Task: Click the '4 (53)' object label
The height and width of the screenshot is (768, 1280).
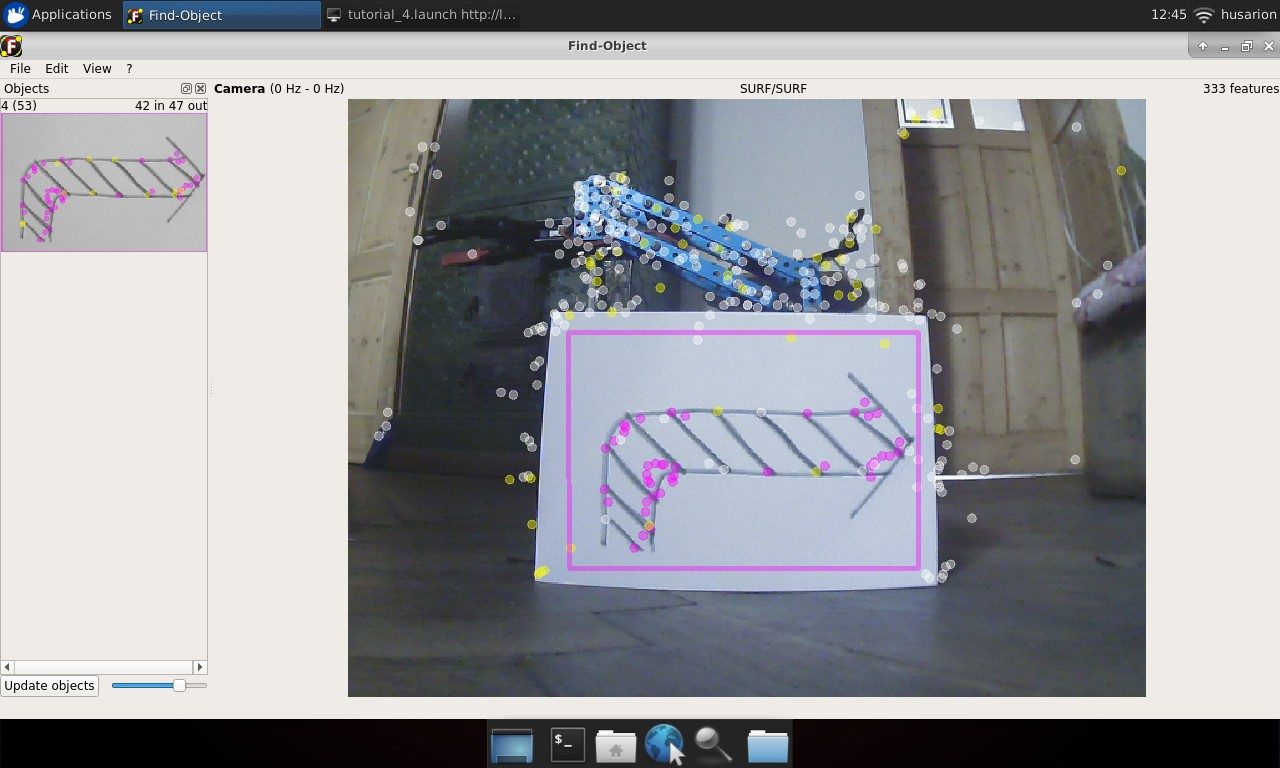Action: [19, 105]
